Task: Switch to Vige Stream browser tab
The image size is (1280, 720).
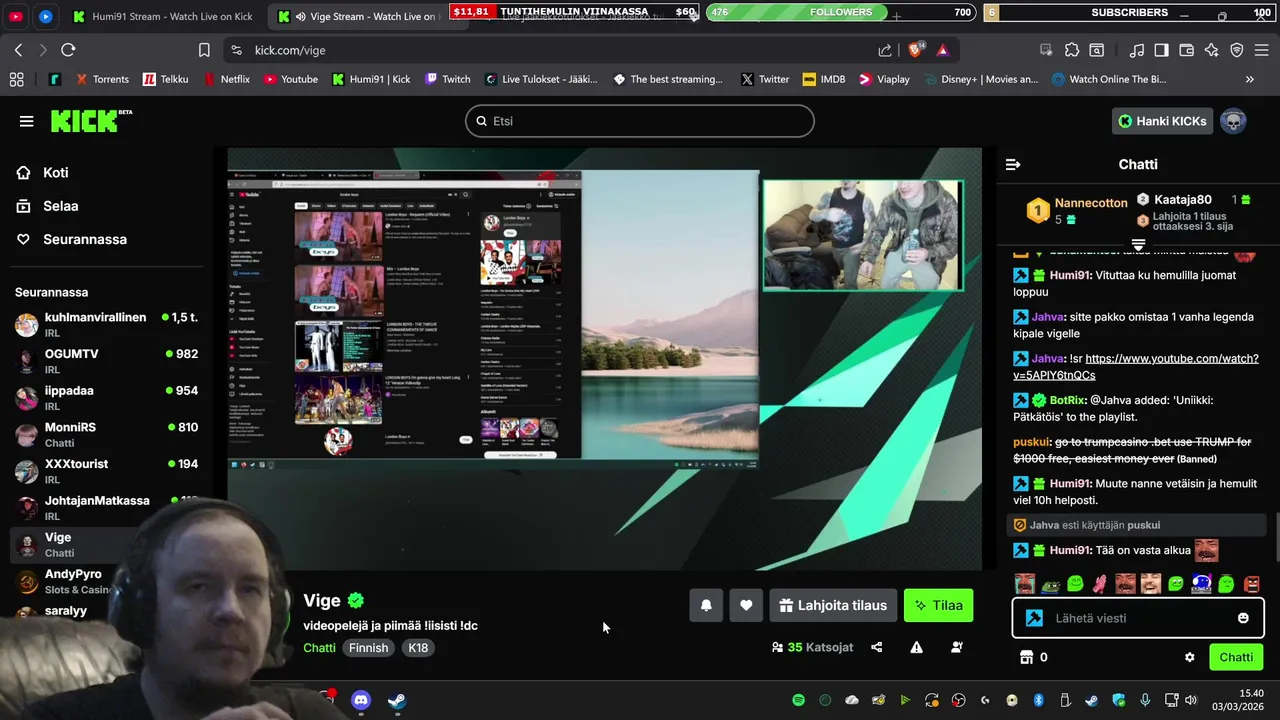Action: click(x=368, y=16)
